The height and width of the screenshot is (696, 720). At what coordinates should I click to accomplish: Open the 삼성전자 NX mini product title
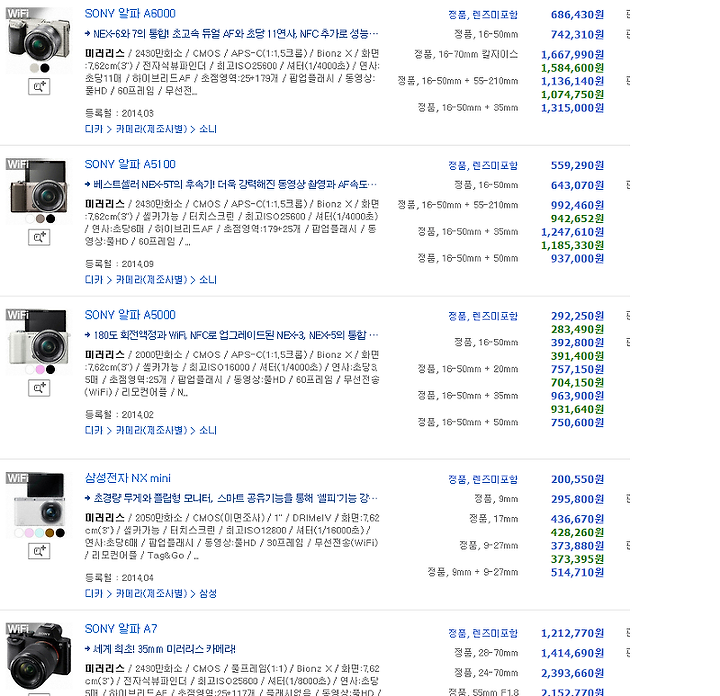[x=128, y=478]
